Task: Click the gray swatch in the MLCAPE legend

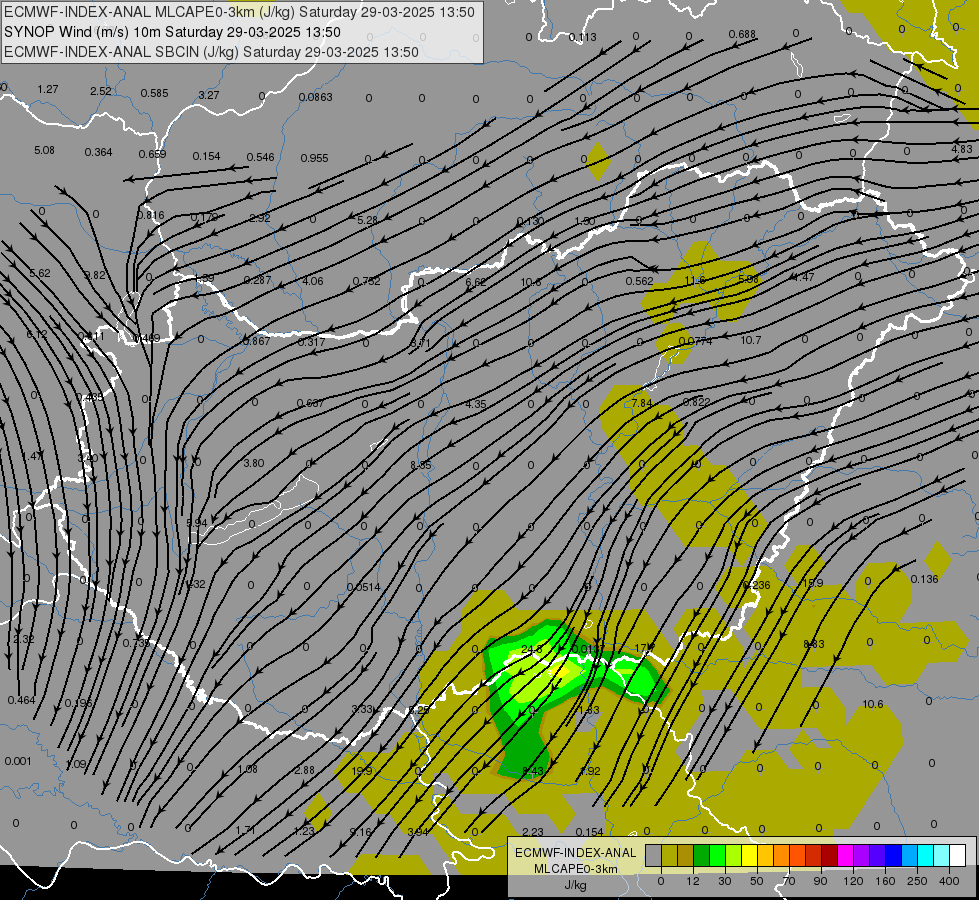Action: pos(654,855)
